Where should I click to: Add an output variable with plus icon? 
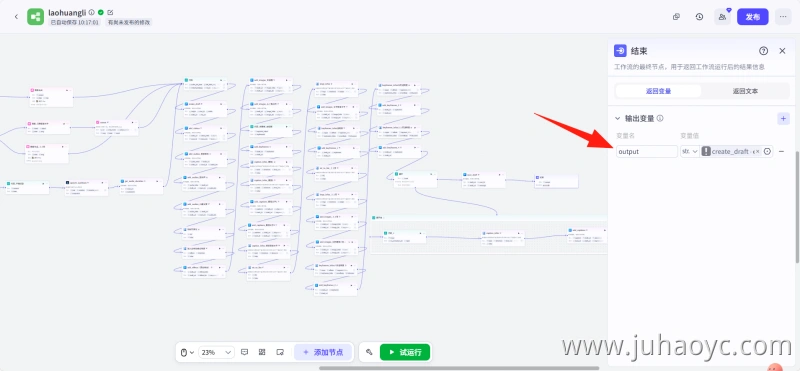click(783, 118)
